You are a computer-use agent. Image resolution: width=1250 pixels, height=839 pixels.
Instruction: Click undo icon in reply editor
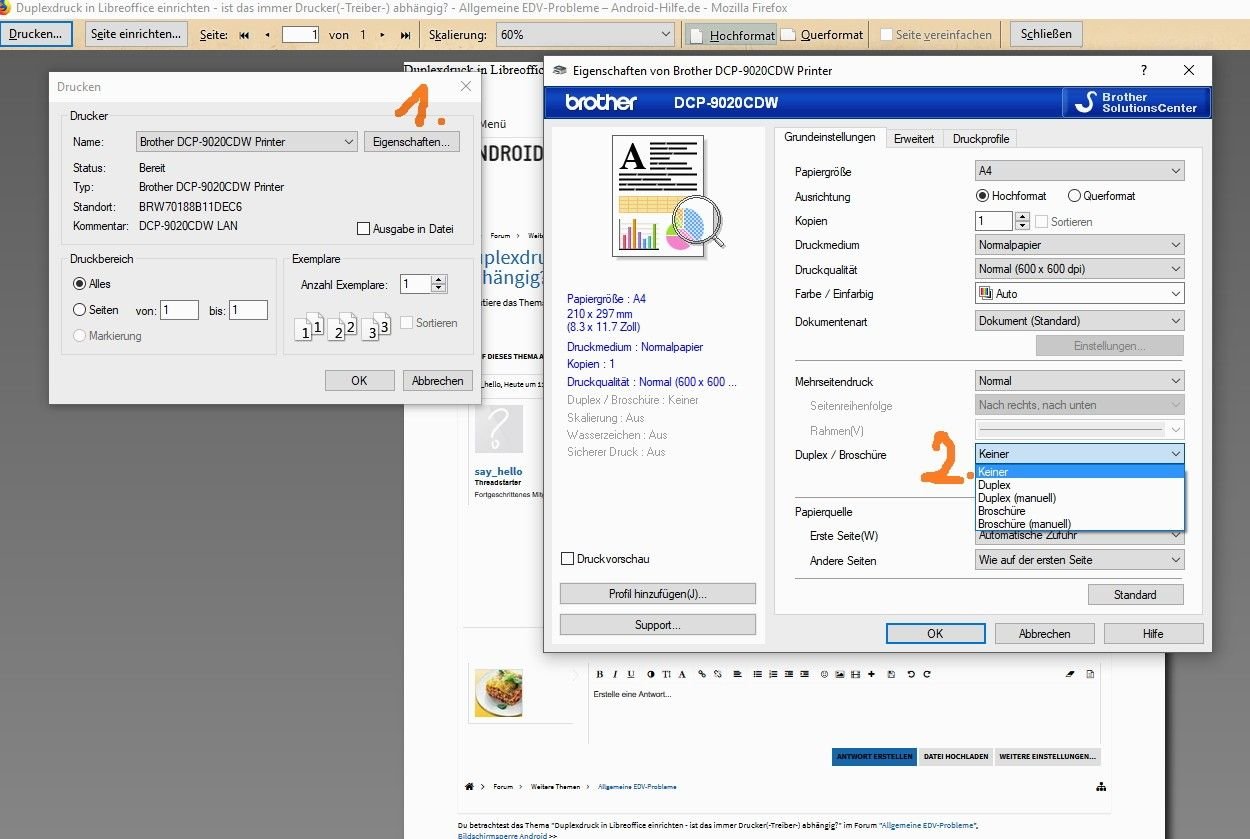coord(910,674)
